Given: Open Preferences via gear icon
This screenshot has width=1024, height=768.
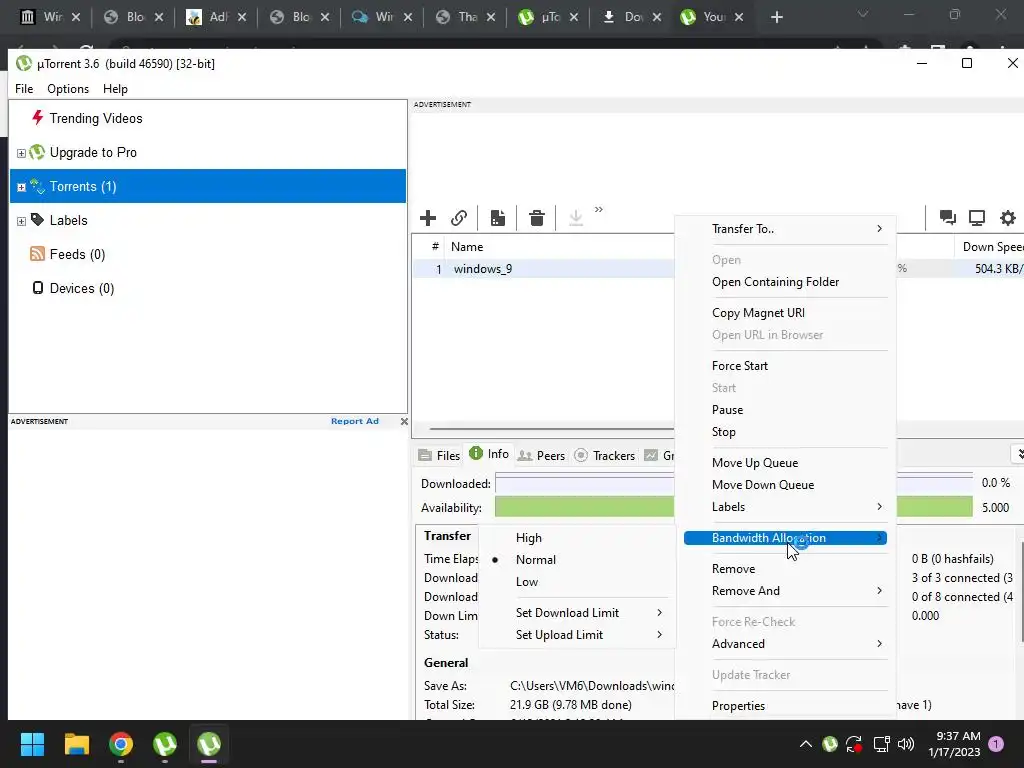Looking at the screenshot, I should click(x=1008, y=217).
